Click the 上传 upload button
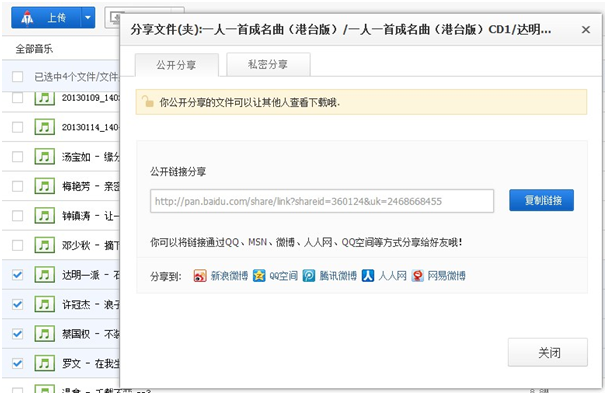This screenshot has width=607, height=395. point(46,18)
